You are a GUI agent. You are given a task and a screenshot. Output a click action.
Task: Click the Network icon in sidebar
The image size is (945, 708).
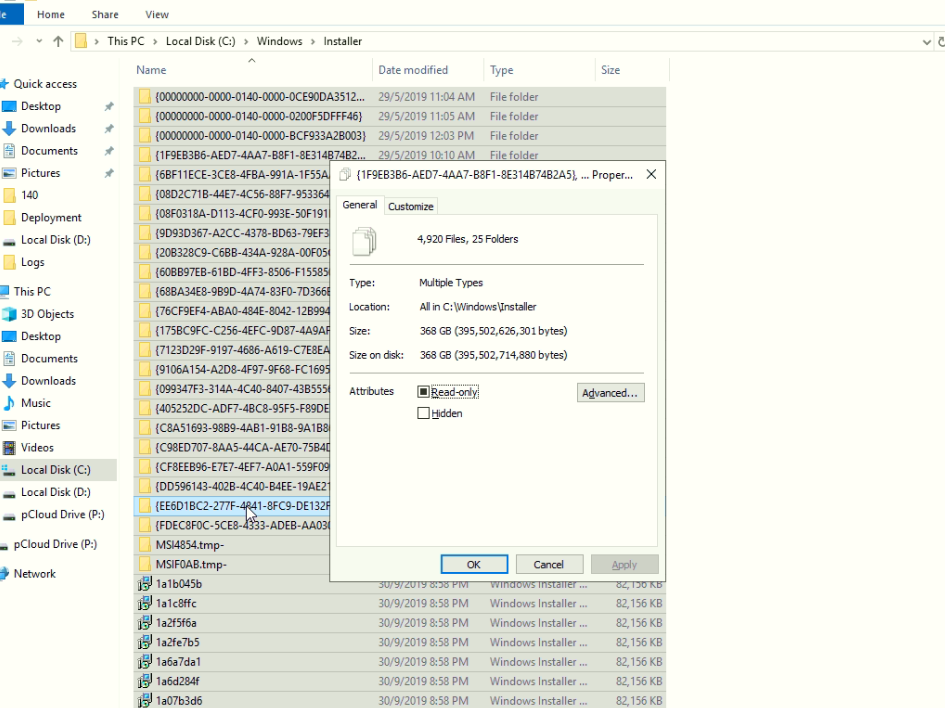click(x=5, y=574)
